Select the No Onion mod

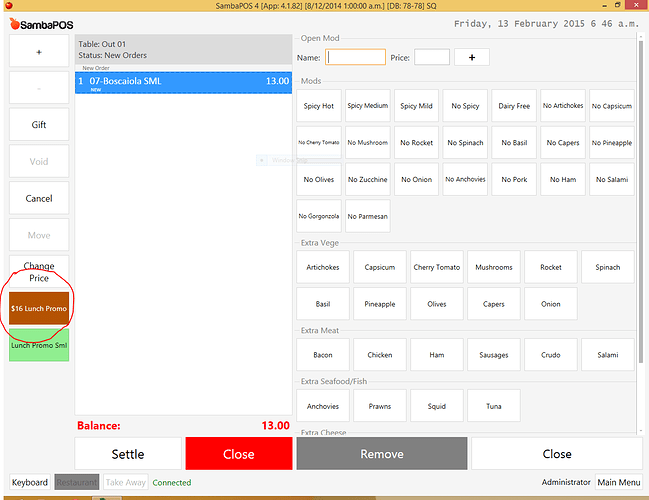416,179
